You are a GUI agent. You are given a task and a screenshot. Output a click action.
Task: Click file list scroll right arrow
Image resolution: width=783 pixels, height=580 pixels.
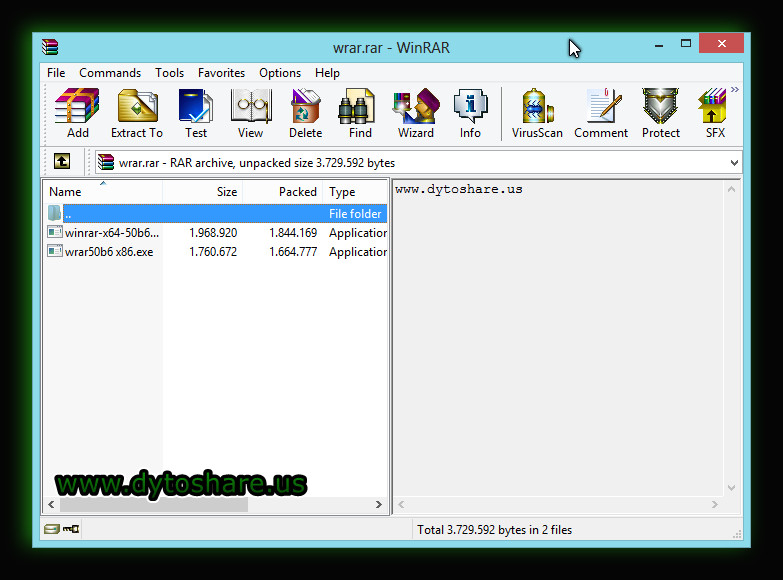click(x=379, y=505)
